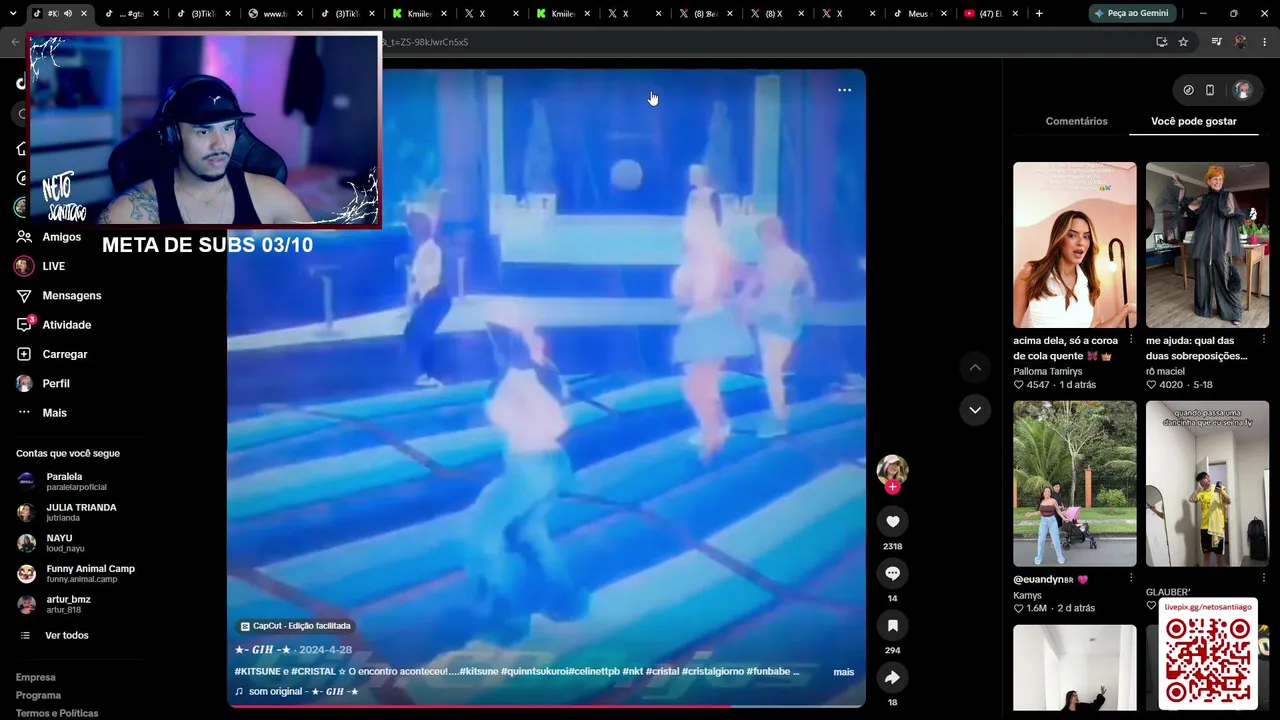1280x720 pixels.
Task: Open options for the 'acima dela' video card
Action: pyautogui.click(x=1131, y=340)
